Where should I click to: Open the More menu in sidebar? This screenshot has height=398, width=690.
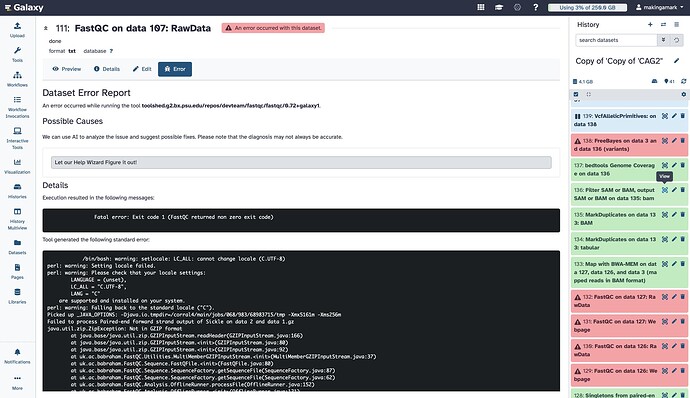click(x=17, y=383)
